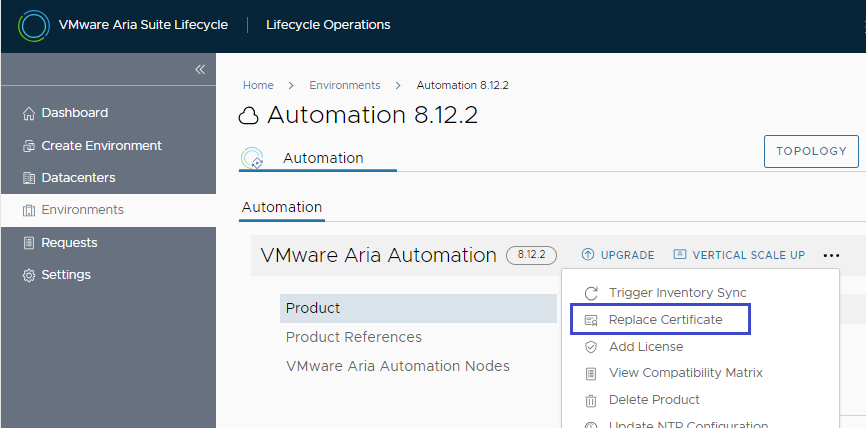Click the Create Environment icon in the sidebar

point(28,146)
